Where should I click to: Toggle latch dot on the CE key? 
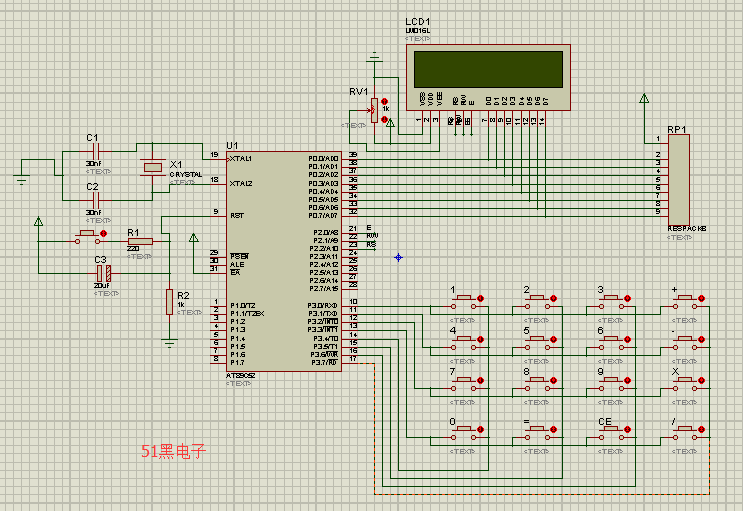pyautogui.click(x=627, y=429)
